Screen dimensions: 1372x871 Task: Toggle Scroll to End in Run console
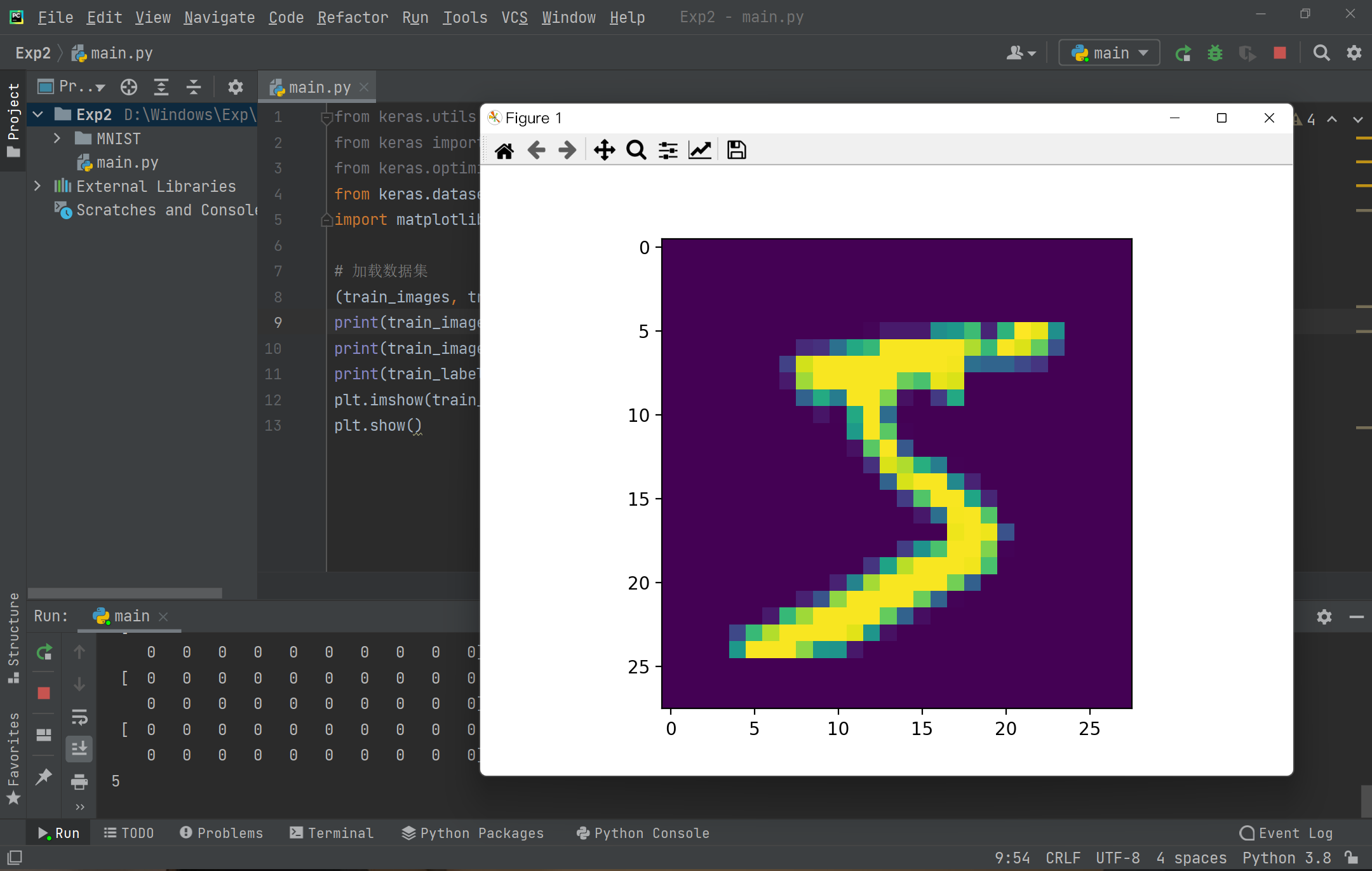coord(79,749)
